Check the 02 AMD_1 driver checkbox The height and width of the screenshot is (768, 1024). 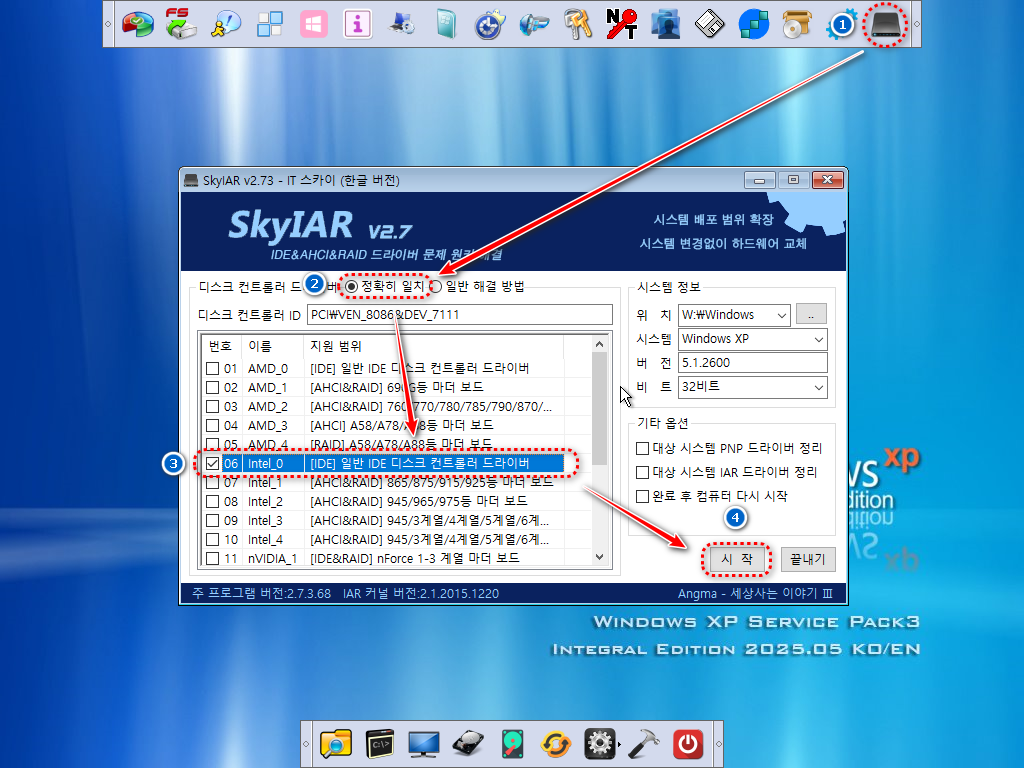(212, 387)
